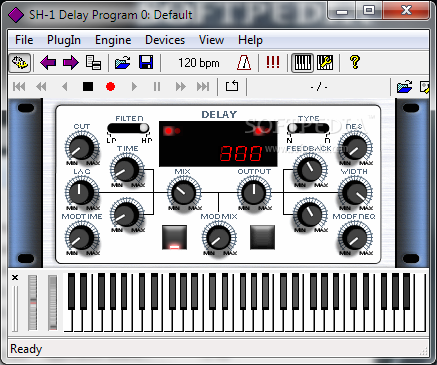
Task: Close the keyboard bar with the X
Action: (15, 277)
